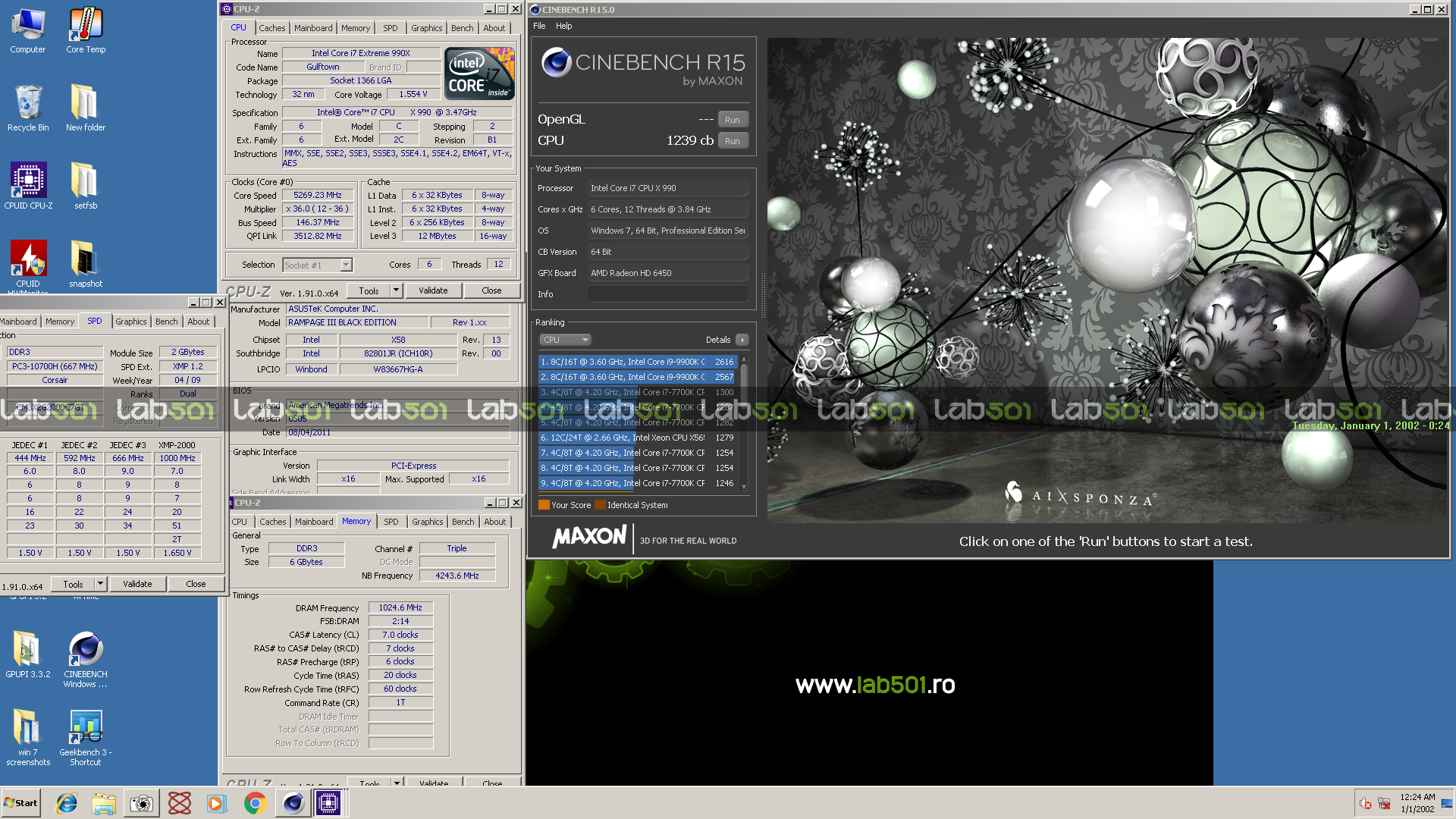This screenshot has height=819, width=1456.
Task: Open Windows Explorer from the taskbar
Action: (104, 803)
